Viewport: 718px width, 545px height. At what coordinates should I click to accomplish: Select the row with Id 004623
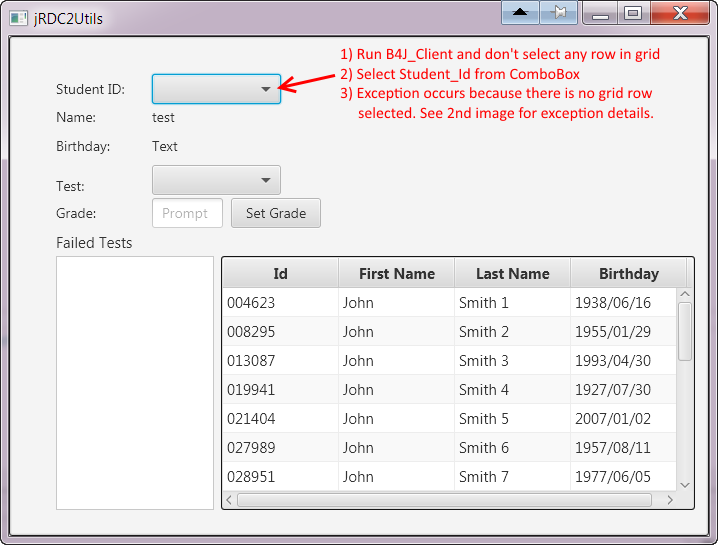(x=449, y=302)
